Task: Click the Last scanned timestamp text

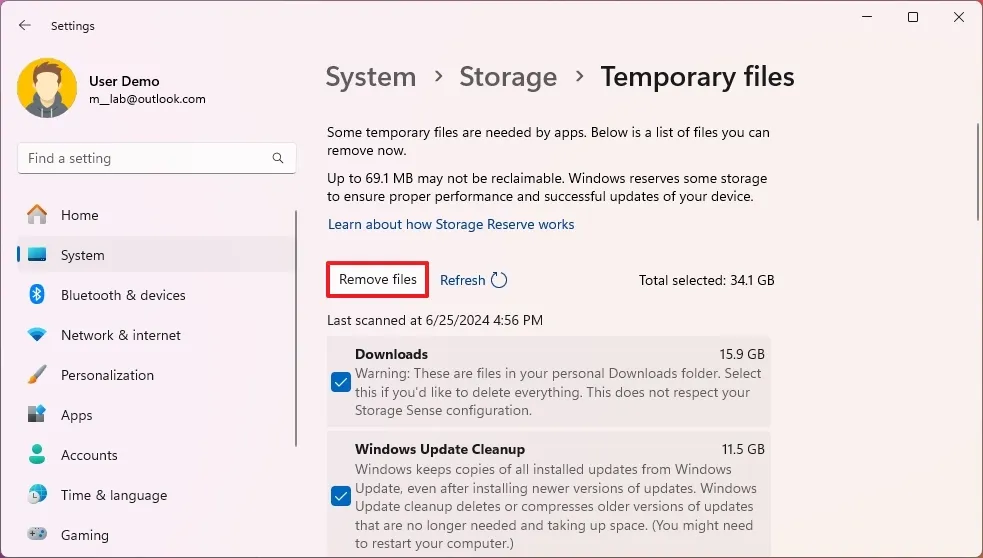Action: click(435, 320)
